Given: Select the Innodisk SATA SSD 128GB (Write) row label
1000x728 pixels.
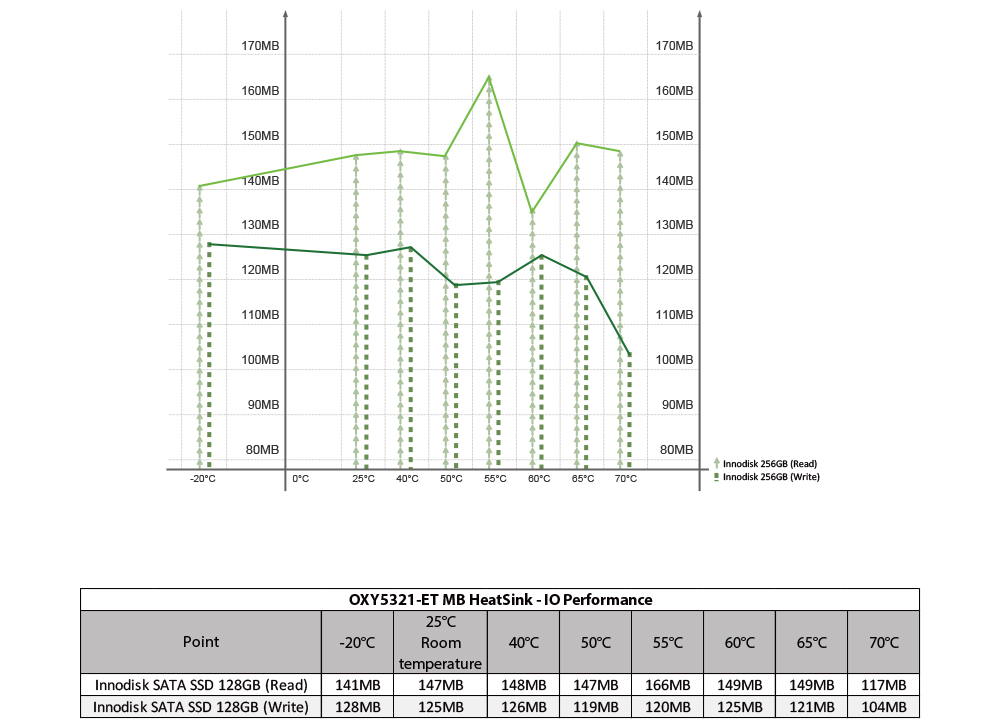Looking at the screenshot, I should (x=201, y=707).
